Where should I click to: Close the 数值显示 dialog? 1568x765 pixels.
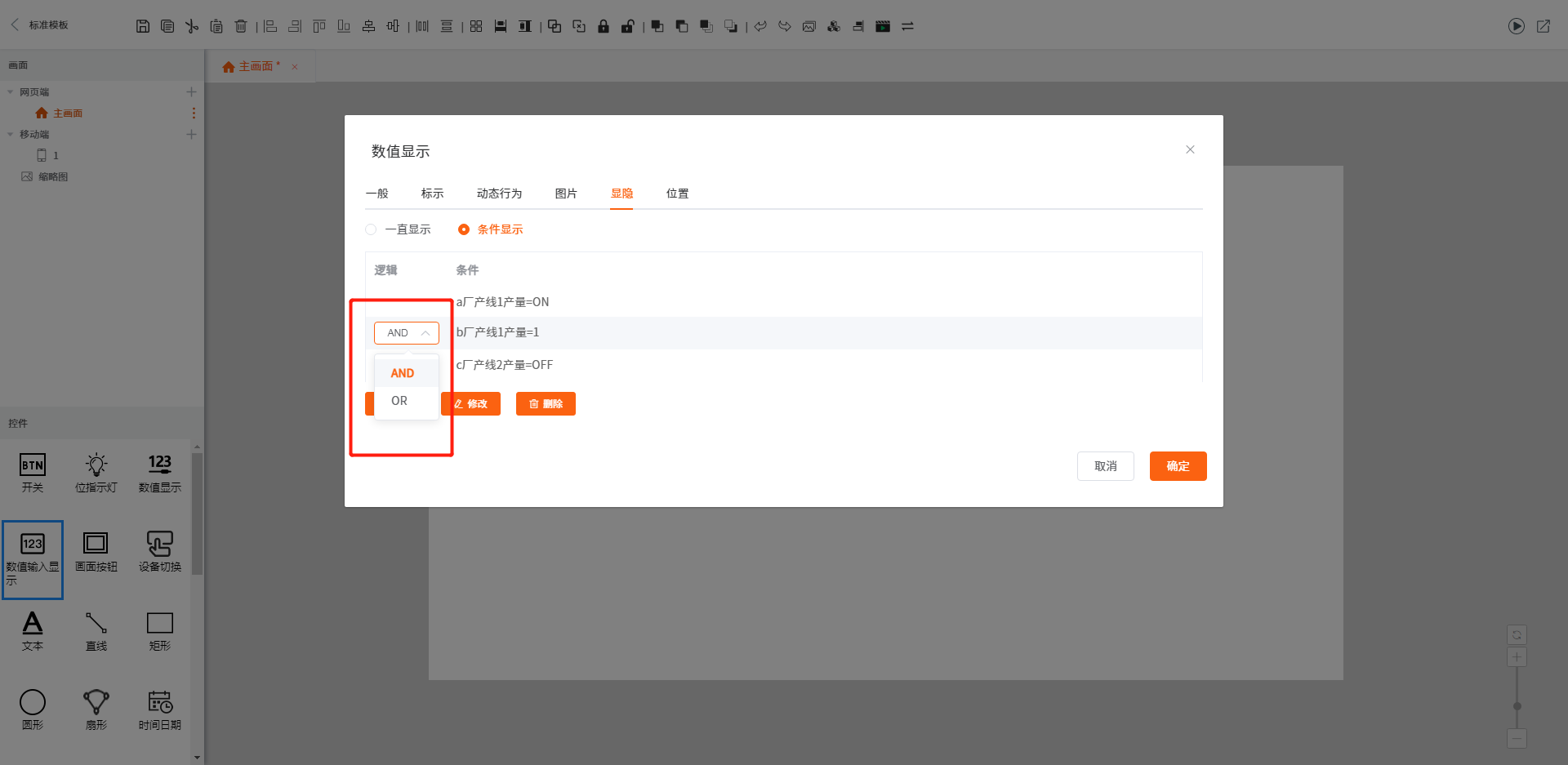[1191, 149]
